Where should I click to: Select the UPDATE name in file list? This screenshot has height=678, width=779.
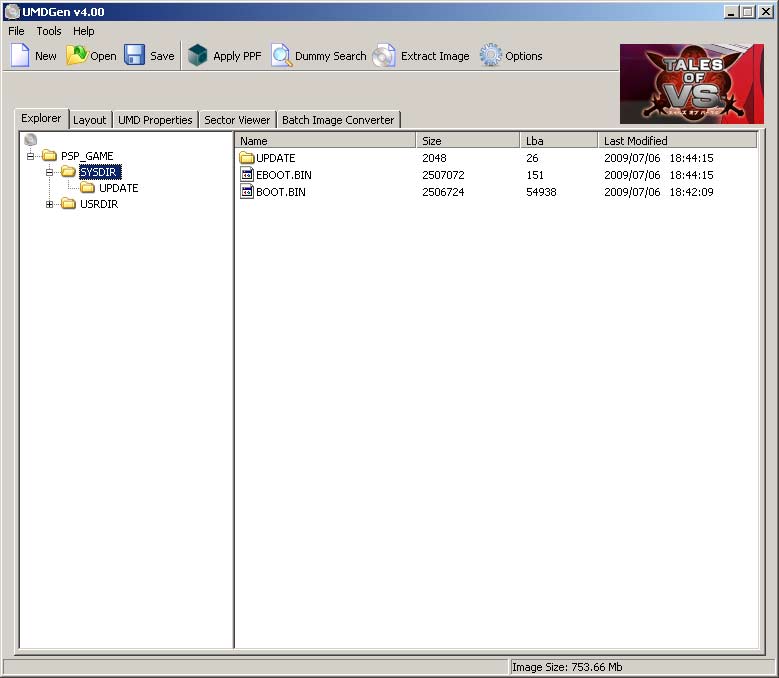[275, 158]
